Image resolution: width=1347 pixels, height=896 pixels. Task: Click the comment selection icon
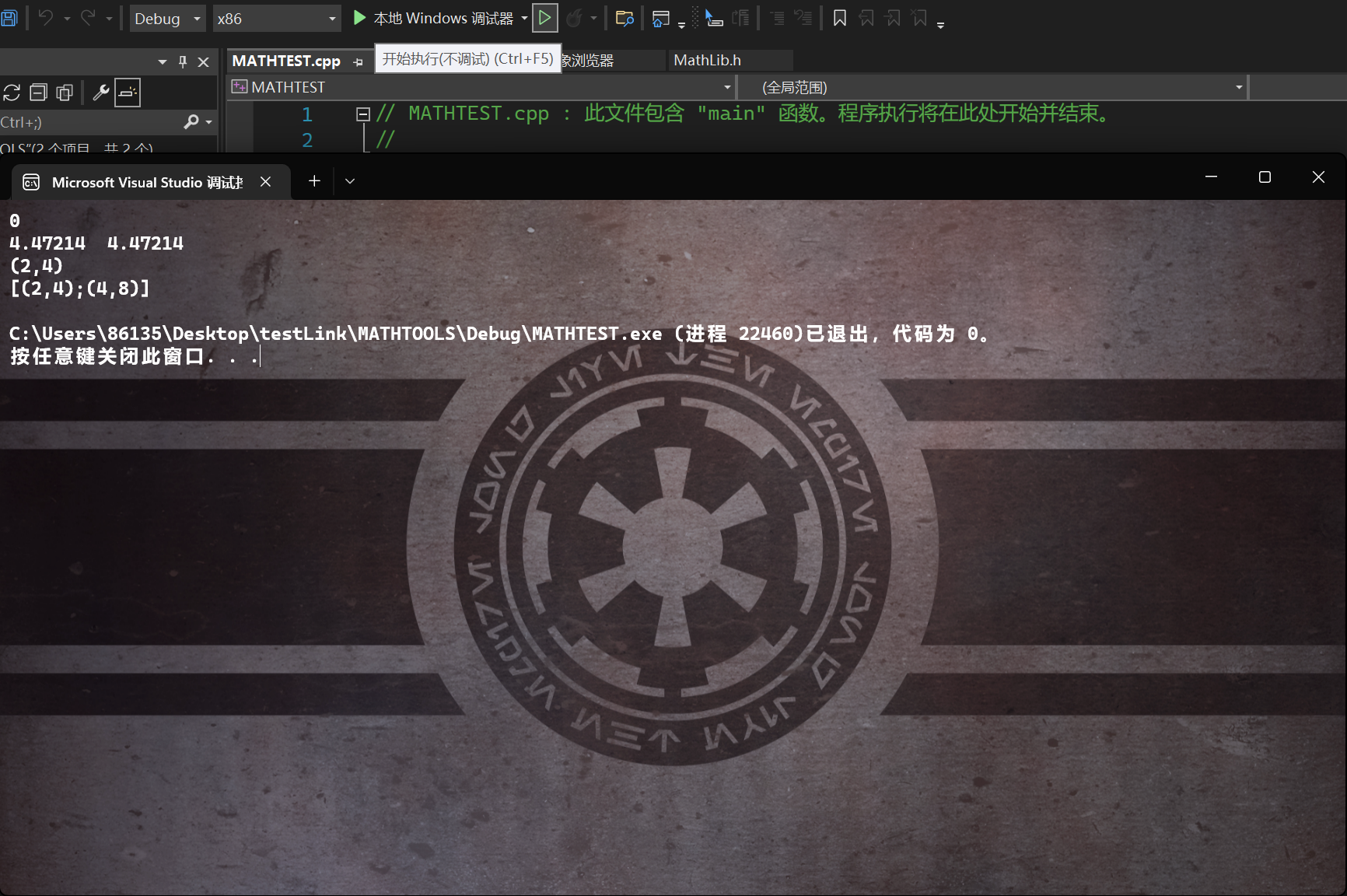point(741,18)
